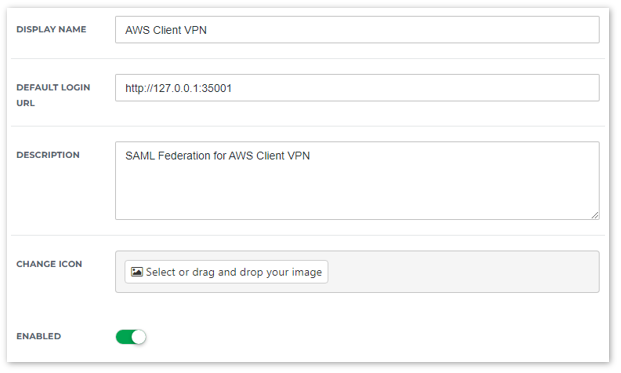The image size is (621, 373).
Task: Focus the Default Login URL field
Action: [x=357, y=88]
